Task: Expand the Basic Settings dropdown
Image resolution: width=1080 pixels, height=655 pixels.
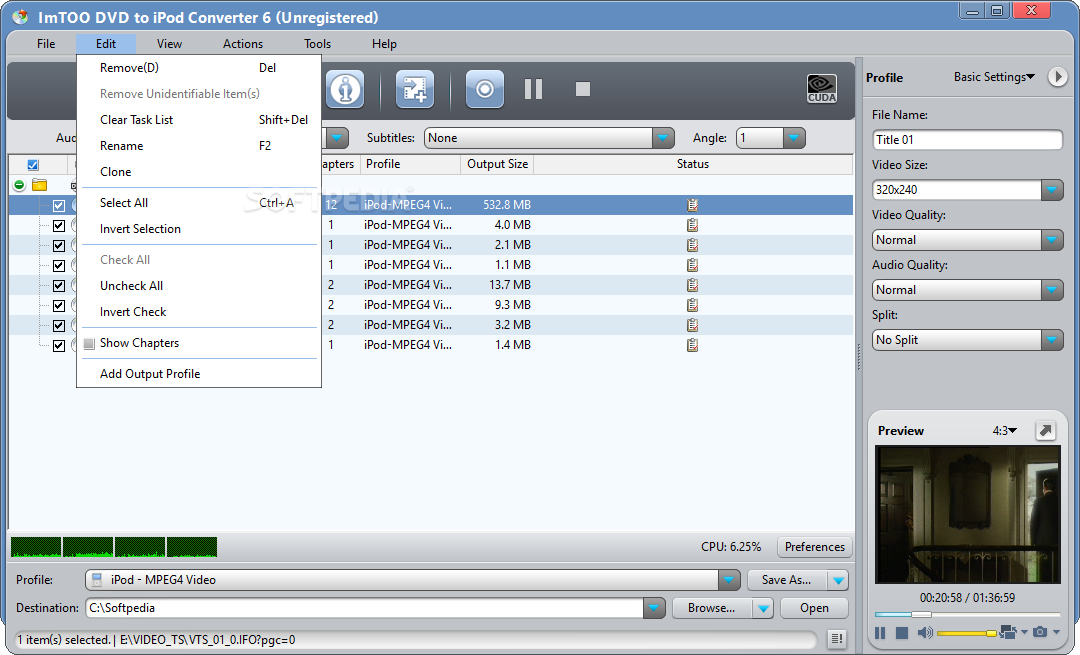Action: [x=994, y=77]
